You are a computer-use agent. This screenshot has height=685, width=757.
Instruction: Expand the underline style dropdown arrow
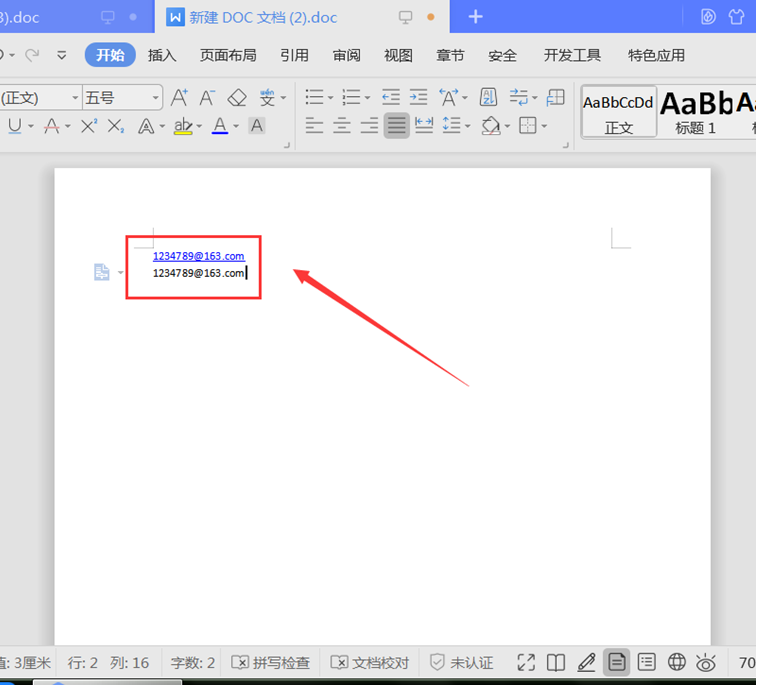[x=31, y=126]
